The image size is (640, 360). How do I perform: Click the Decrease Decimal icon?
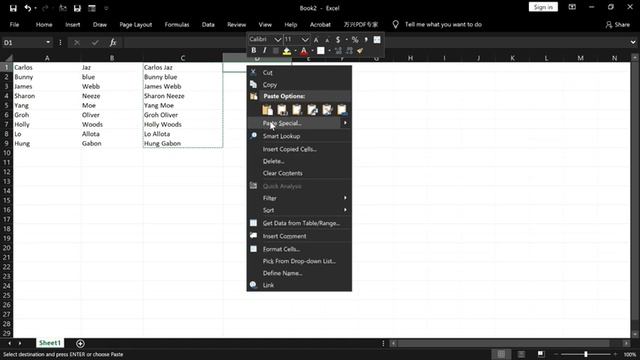[349, 51]
